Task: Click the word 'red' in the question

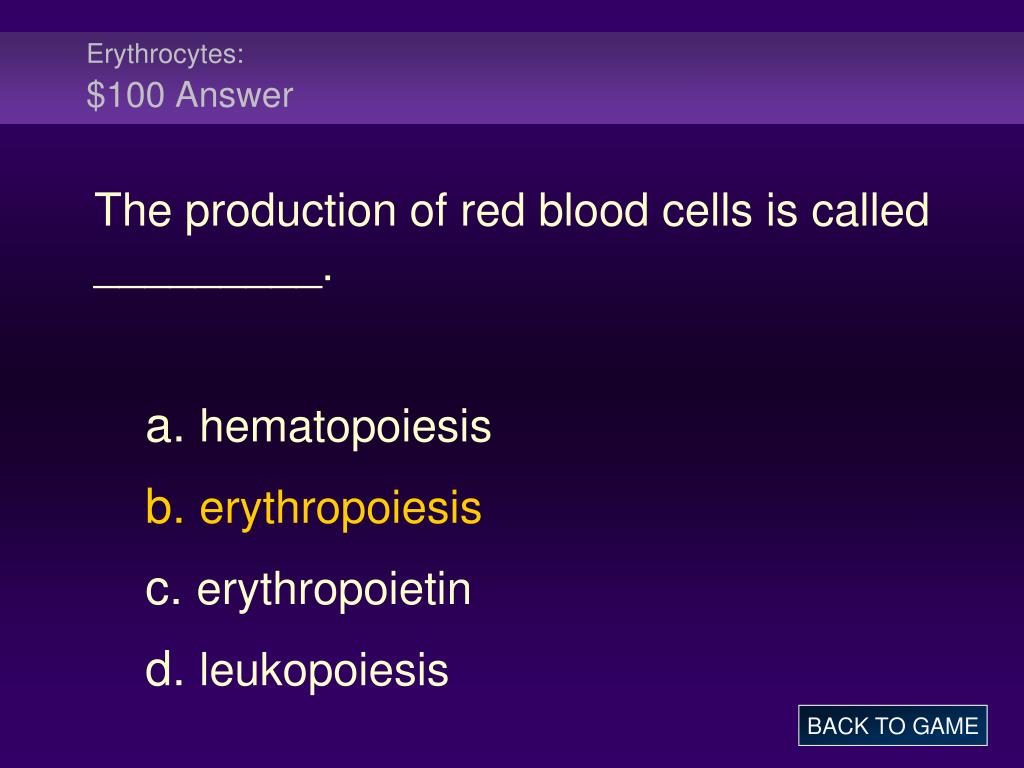Action: (492, 210)
